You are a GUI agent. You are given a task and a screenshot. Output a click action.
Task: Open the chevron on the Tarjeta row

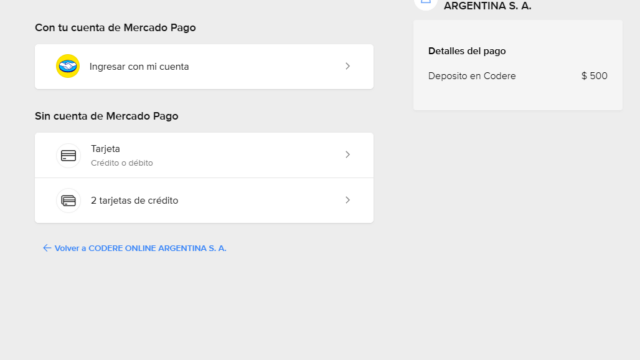click(x=348, y=155)
